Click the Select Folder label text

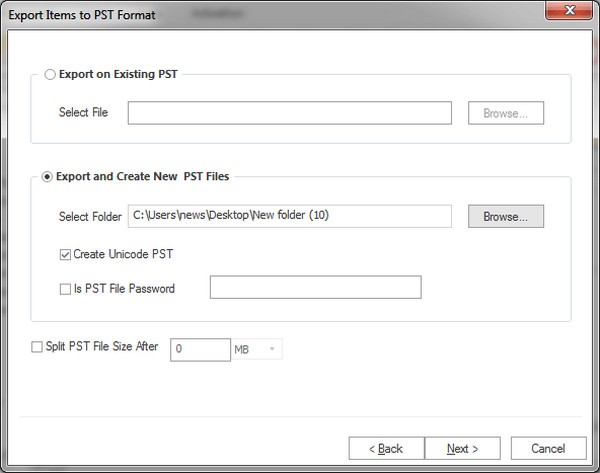[91, 217]
